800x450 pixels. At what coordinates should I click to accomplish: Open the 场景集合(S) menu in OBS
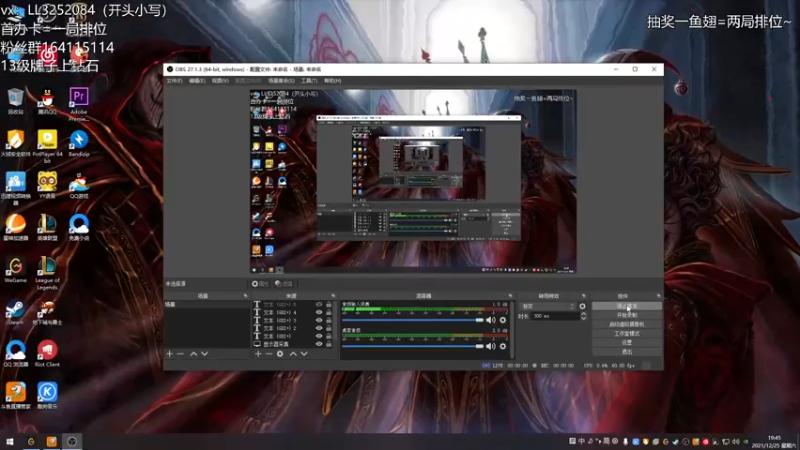click(x=281, y=81)
